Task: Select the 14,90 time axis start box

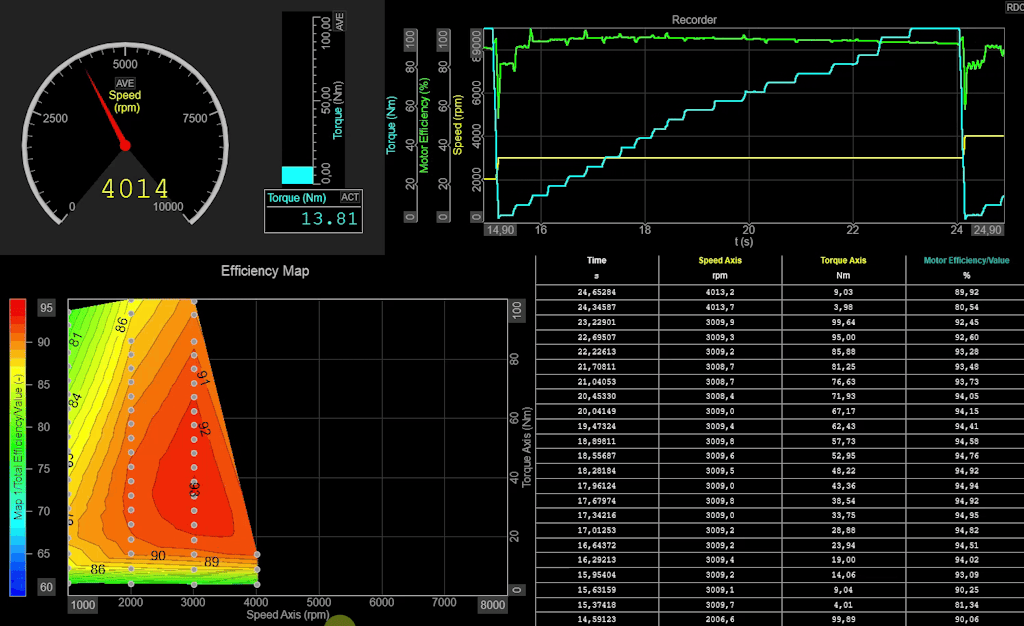Action: 500,230
